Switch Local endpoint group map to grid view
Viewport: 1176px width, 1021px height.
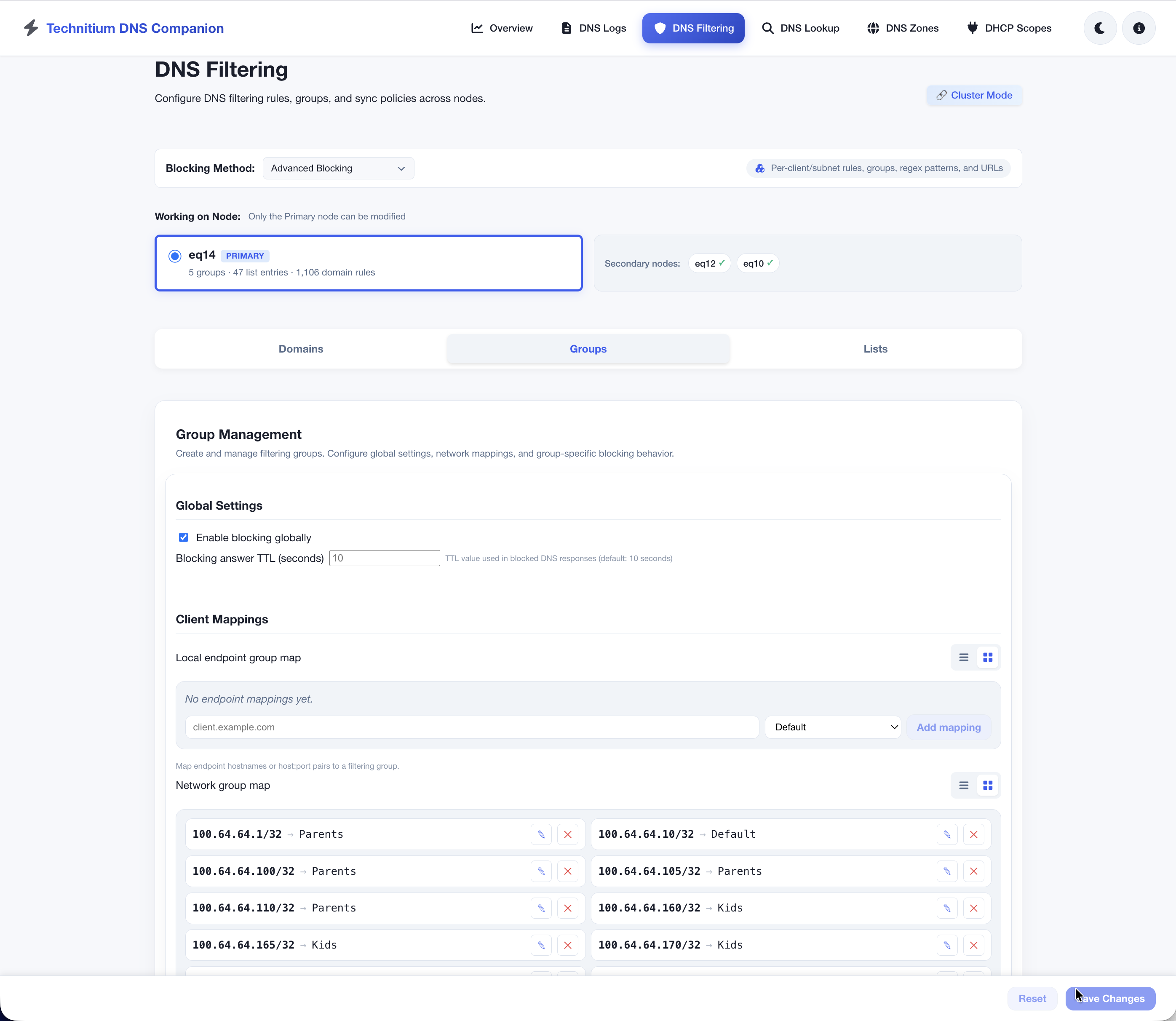point(987,657)
